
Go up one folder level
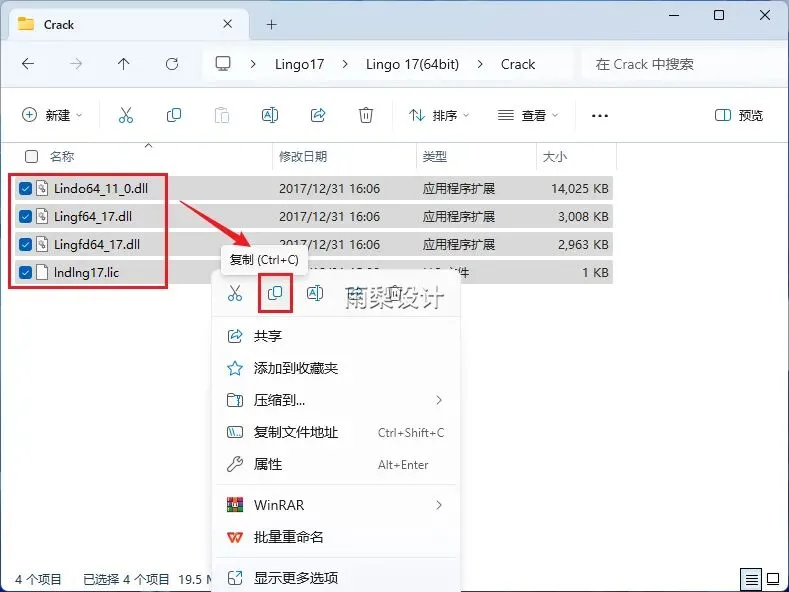(124, 64)
